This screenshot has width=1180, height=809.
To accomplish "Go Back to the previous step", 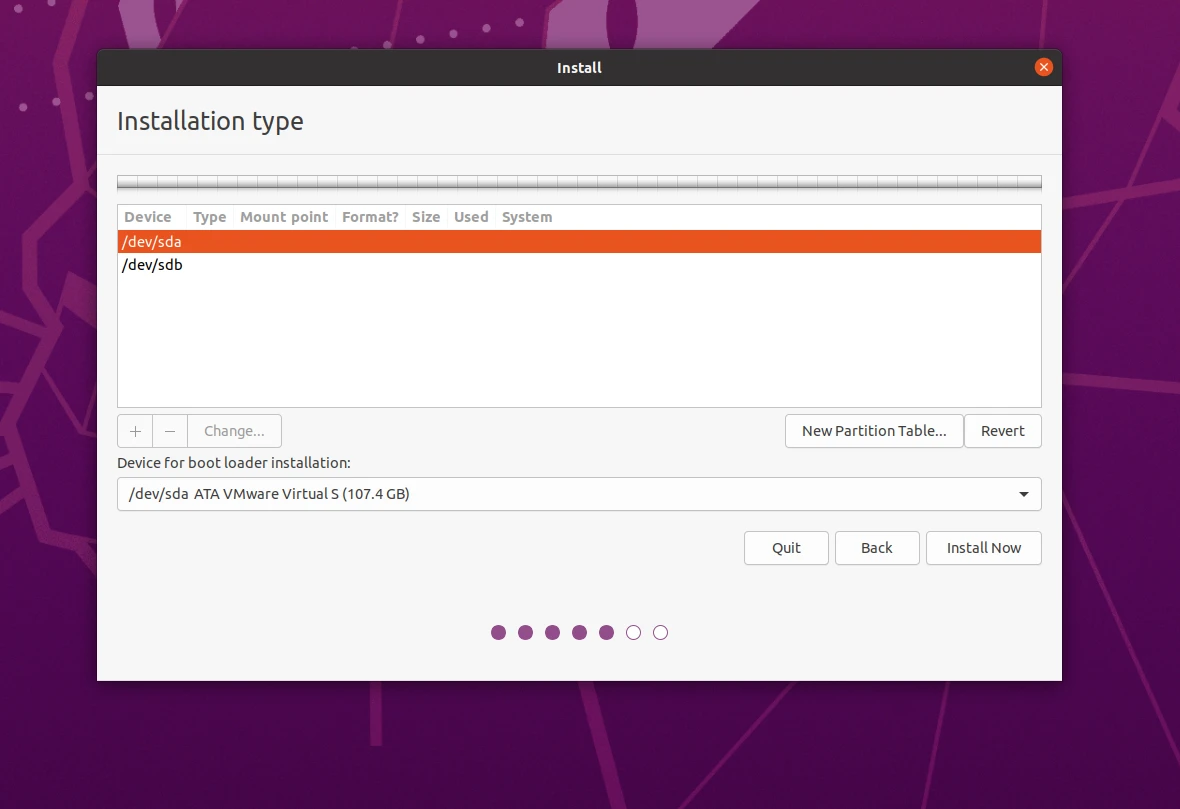I will click(876, 548).
